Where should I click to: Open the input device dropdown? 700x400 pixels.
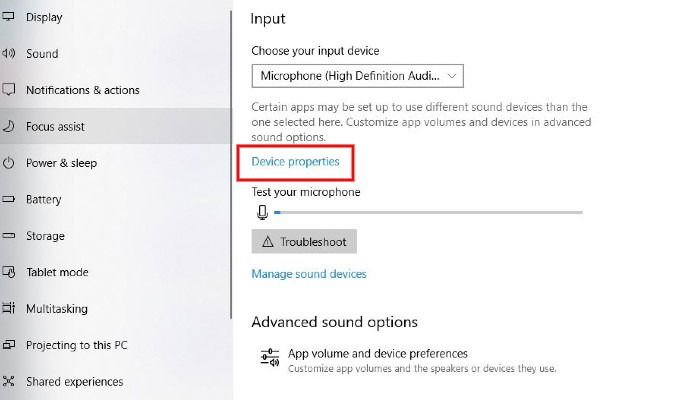coord(357,76)
